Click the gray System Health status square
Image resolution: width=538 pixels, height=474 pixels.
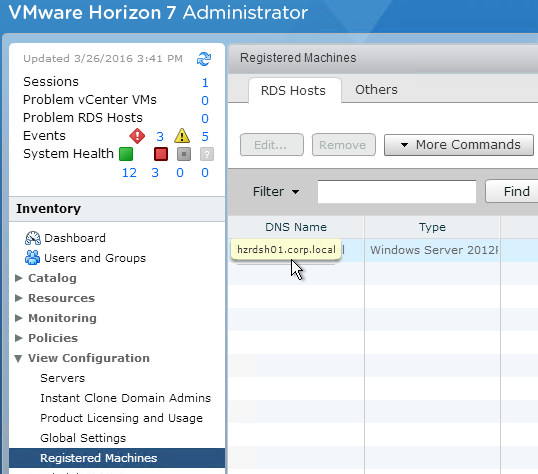tap(184, 154)
